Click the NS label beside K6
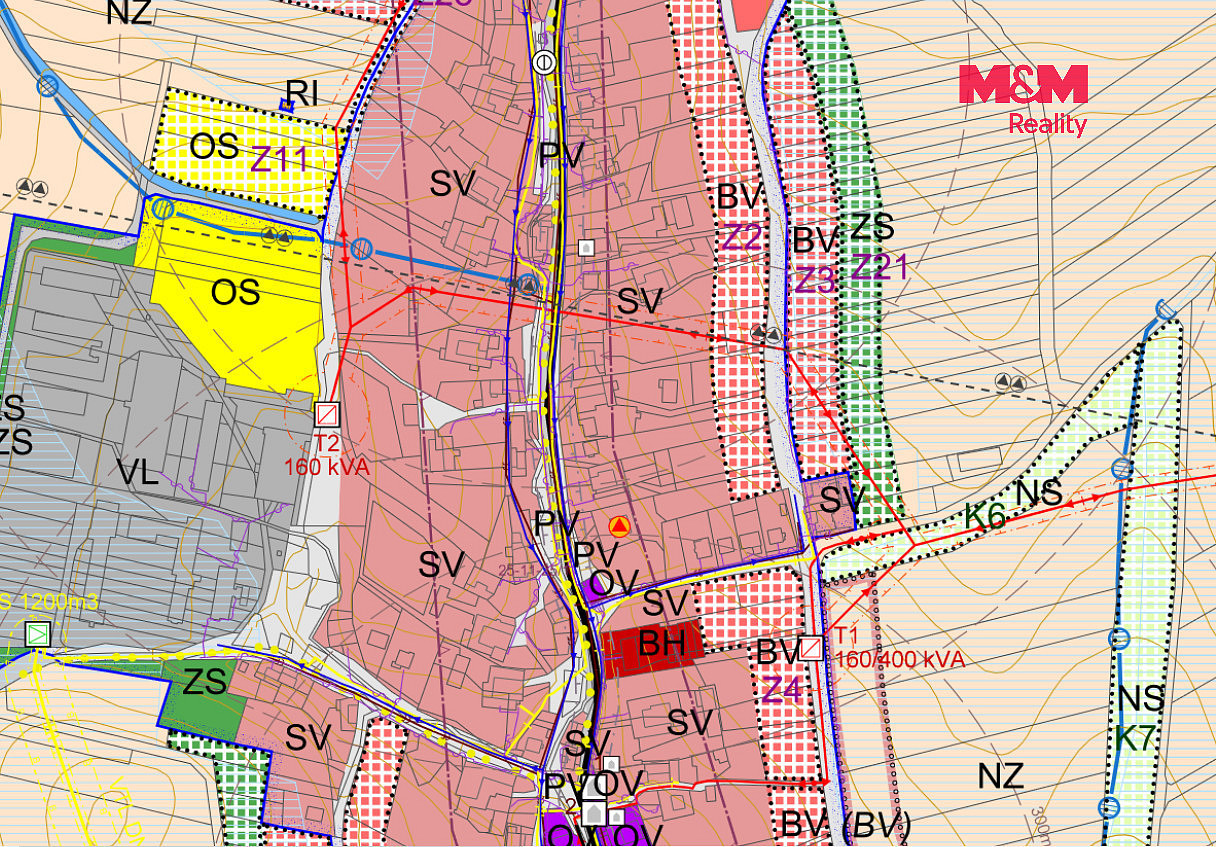The height and width of the screenshot is (847, 1216). click(1038, 493)
